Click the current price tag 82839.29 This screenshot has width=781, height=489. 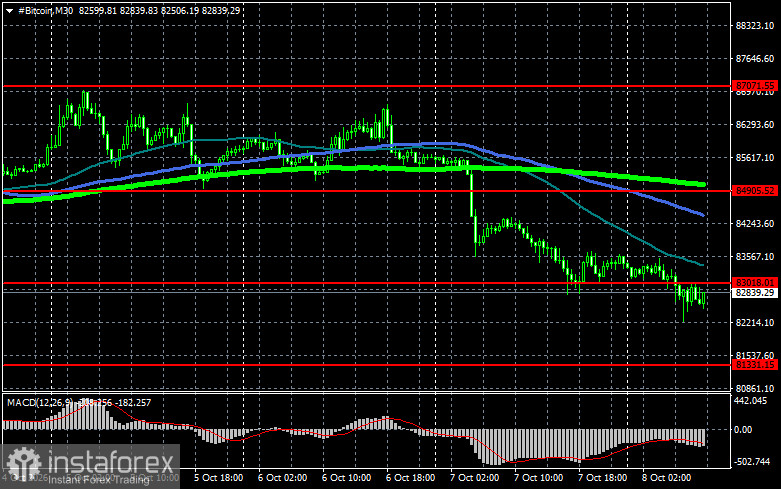coord(755,293)
